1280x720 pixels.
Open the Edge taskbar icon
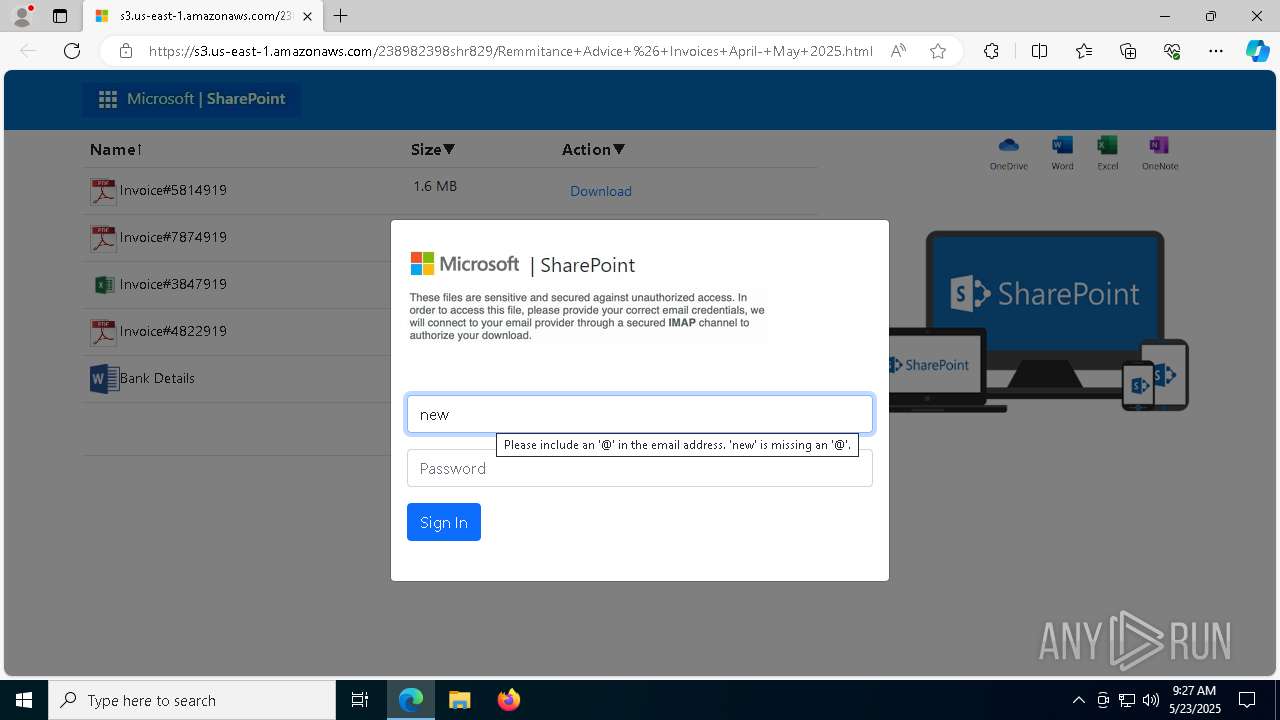click(x=411, y=700)
